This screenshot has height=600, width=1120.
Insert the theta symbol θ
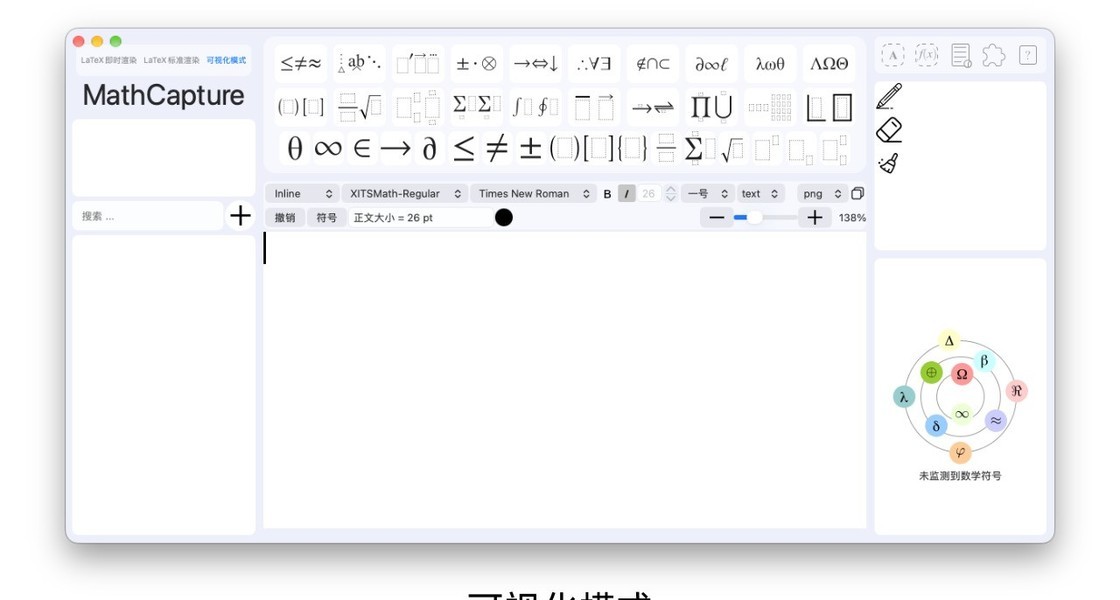(294, 149)
